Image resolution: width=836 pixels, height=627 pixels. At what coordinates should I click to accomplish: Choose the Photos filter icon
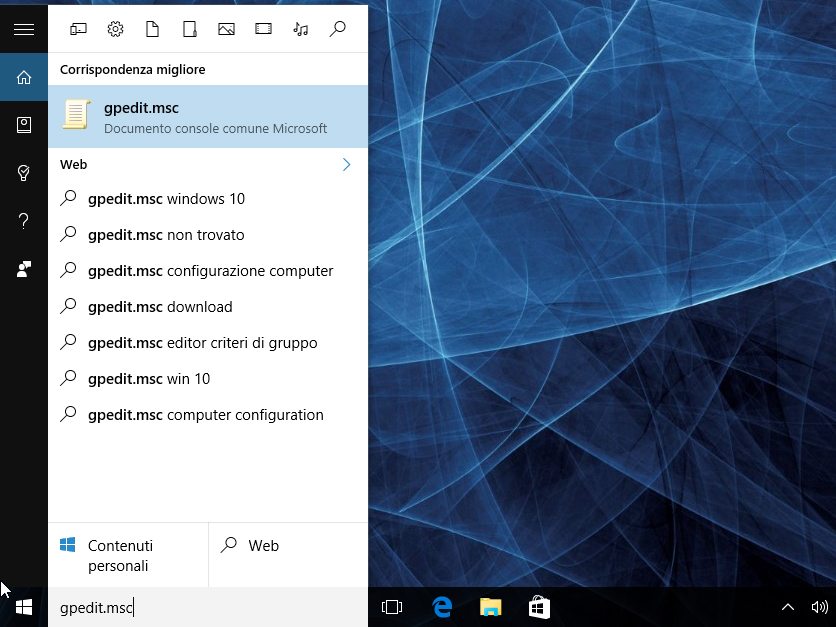pyautogui.click(x=226, y=29)
